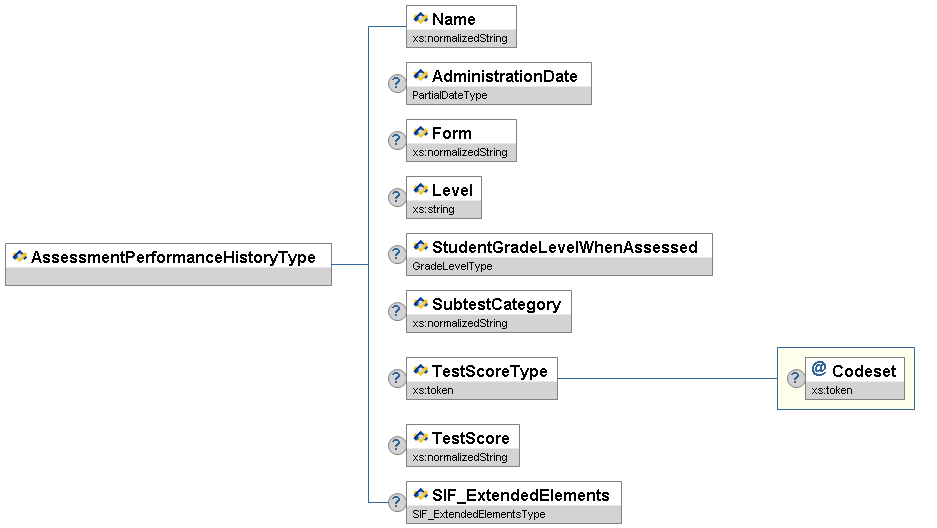Click the question mark icon beside TestScoreType
The width and height of the screenshot is (937, 528).
[397, 378]
